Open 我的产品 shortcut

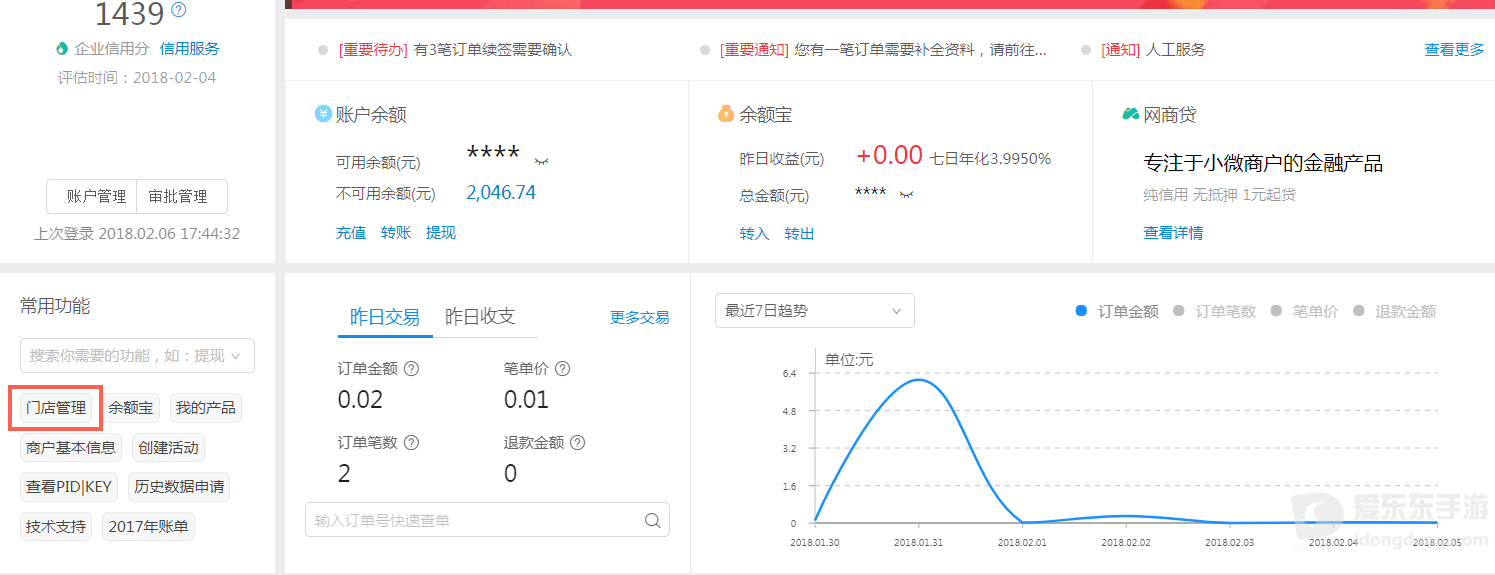tap(206, 408)
